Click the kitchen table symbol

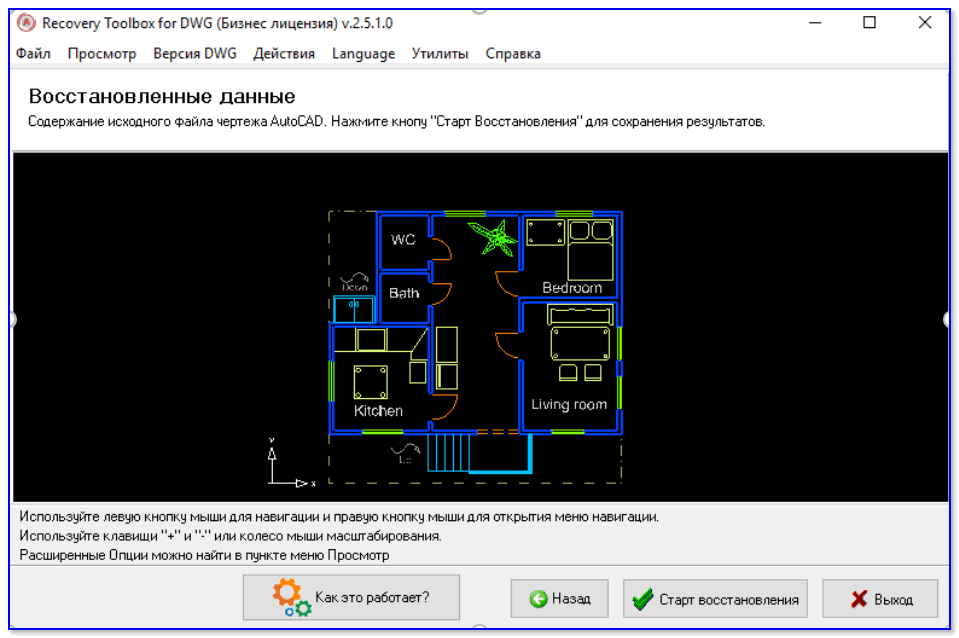[x=371, y=382]
